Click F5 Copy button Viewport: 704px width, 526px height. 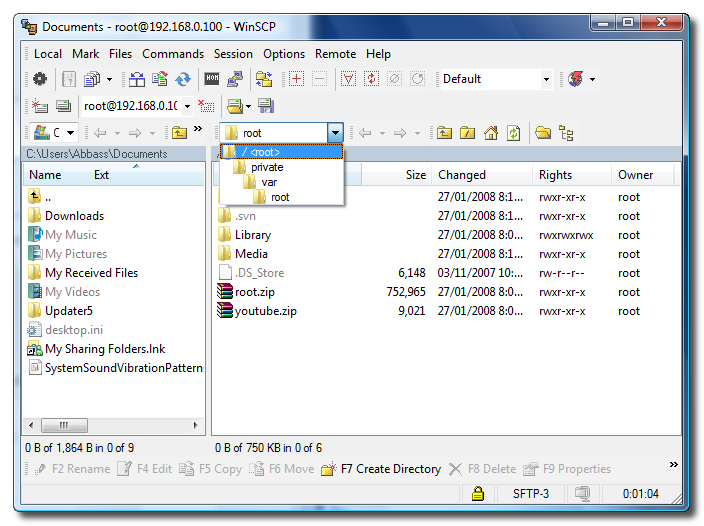pos(211,469)
